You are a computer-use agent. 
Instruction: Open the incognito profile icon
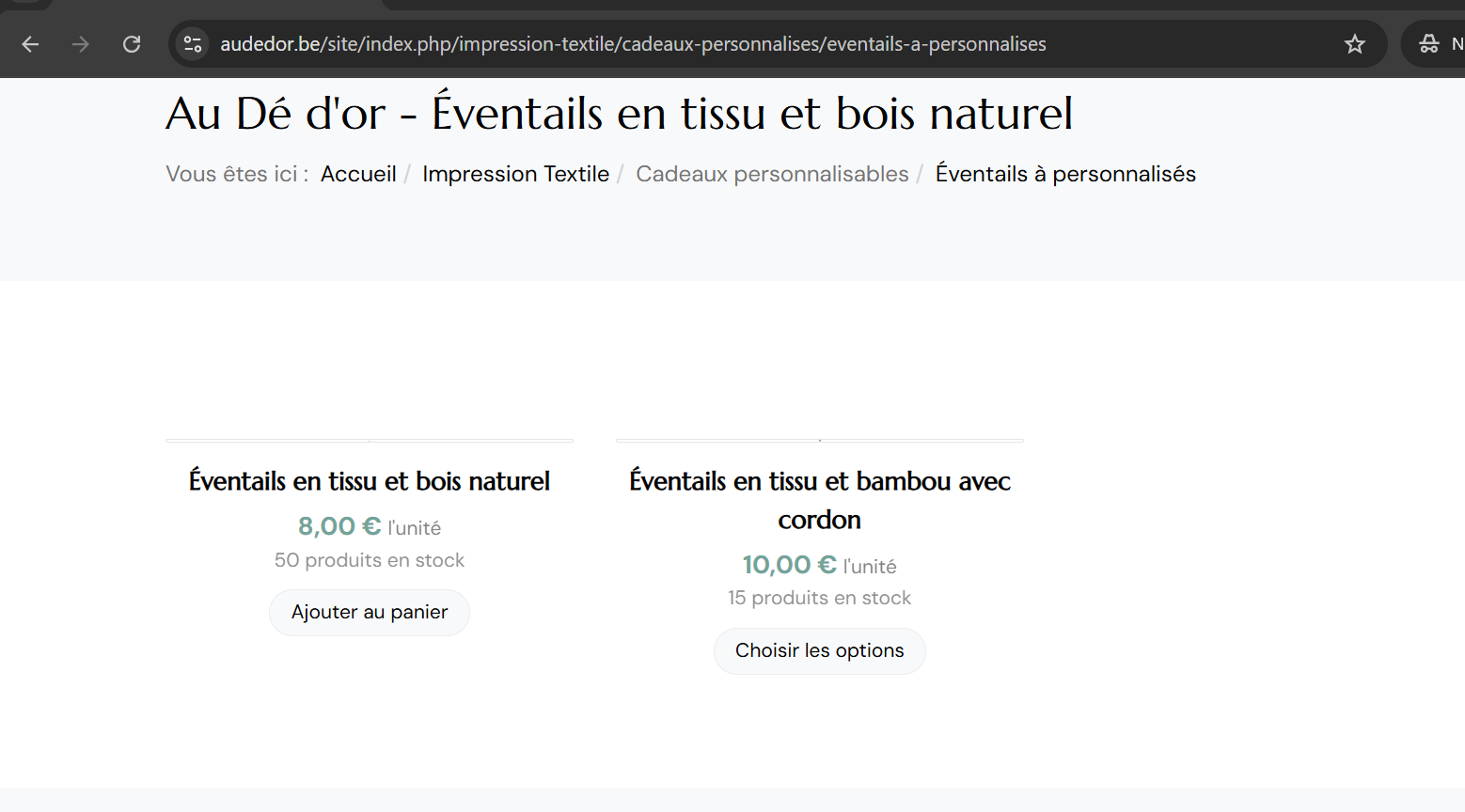(x=1429, y=44)
